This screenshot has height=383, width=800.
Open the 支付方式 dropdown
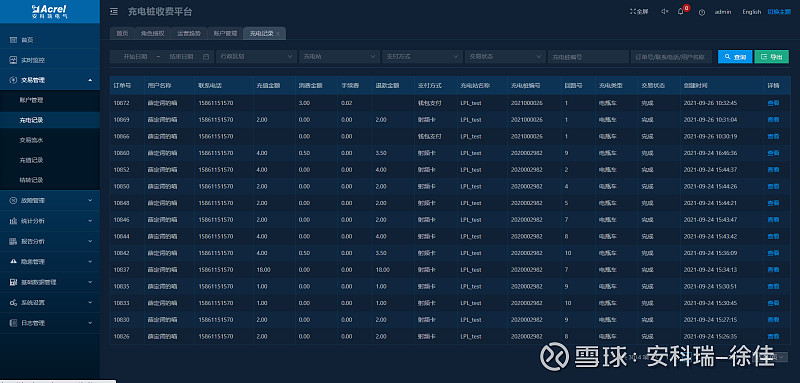pos(422,57)
